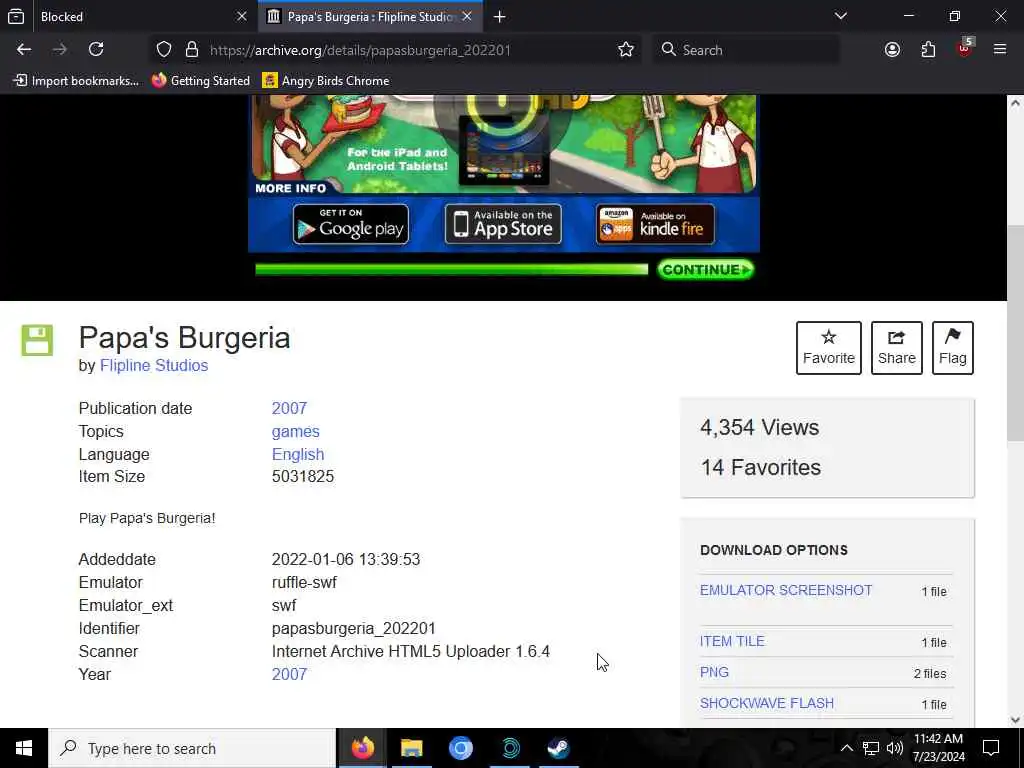
Task: Download EMULATOR SCREENSHOT option
Action: tap(786, 590)
